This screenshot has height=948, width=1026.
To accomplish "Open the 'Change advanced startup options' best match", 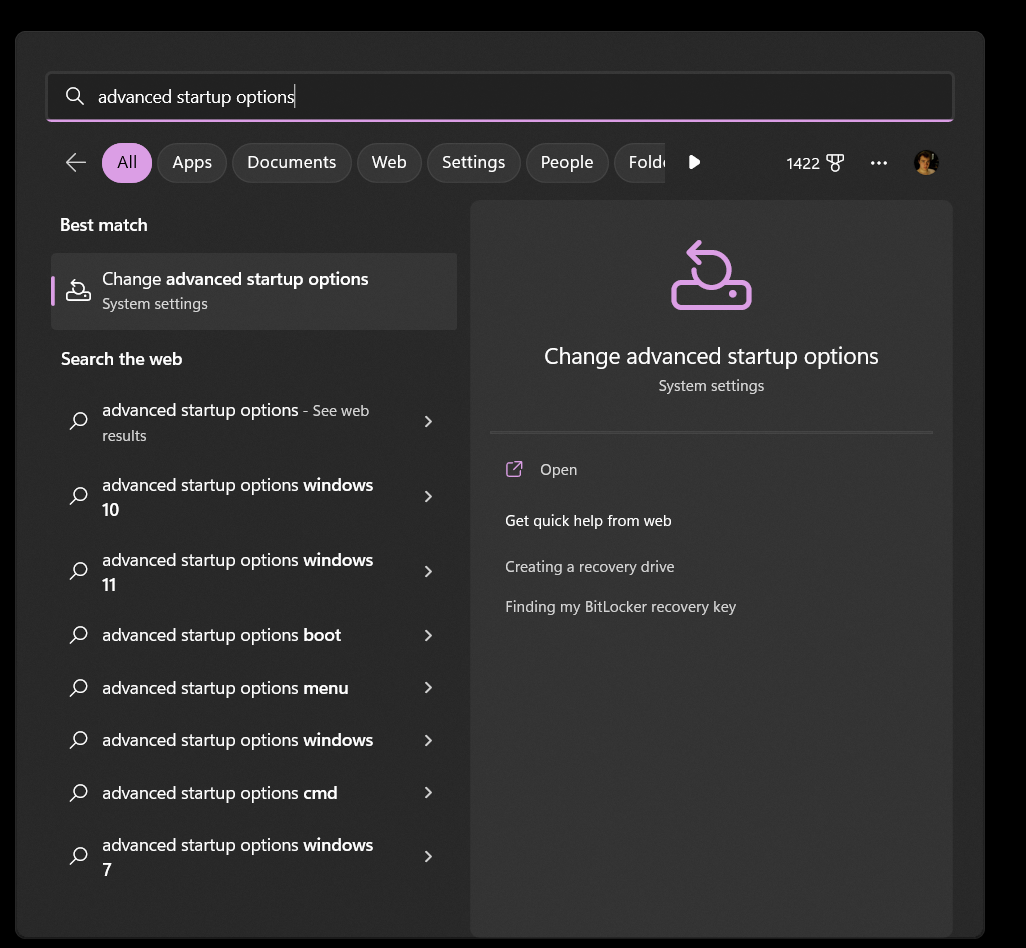I will 254,291.
